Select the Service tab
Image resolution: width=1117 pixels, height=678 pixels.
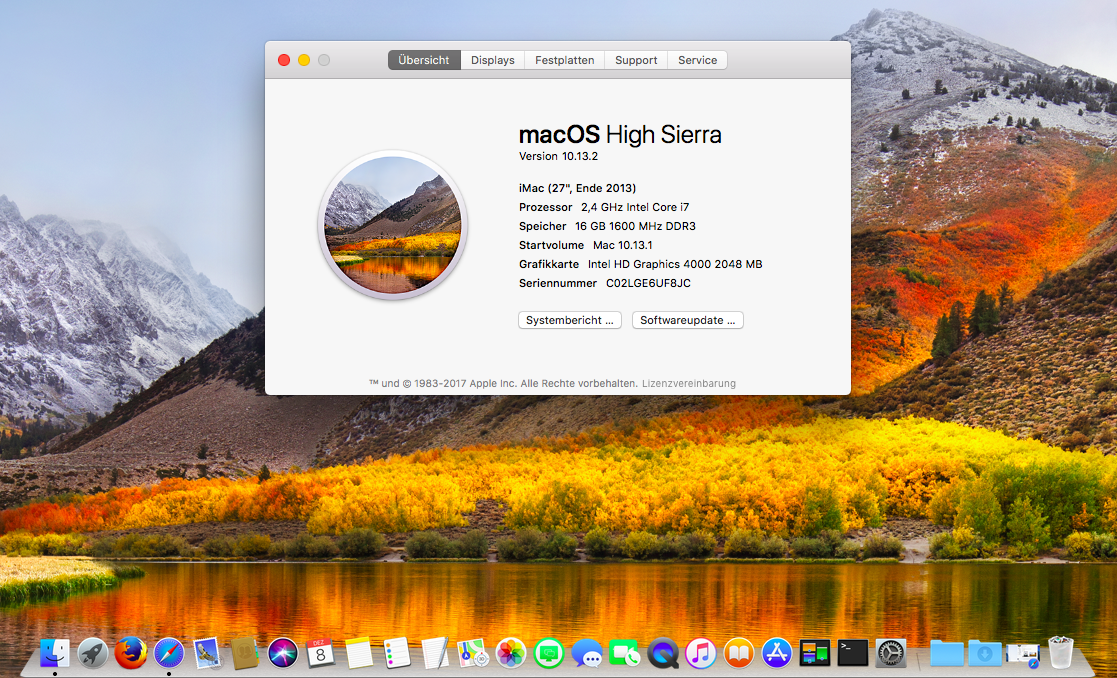697,60
